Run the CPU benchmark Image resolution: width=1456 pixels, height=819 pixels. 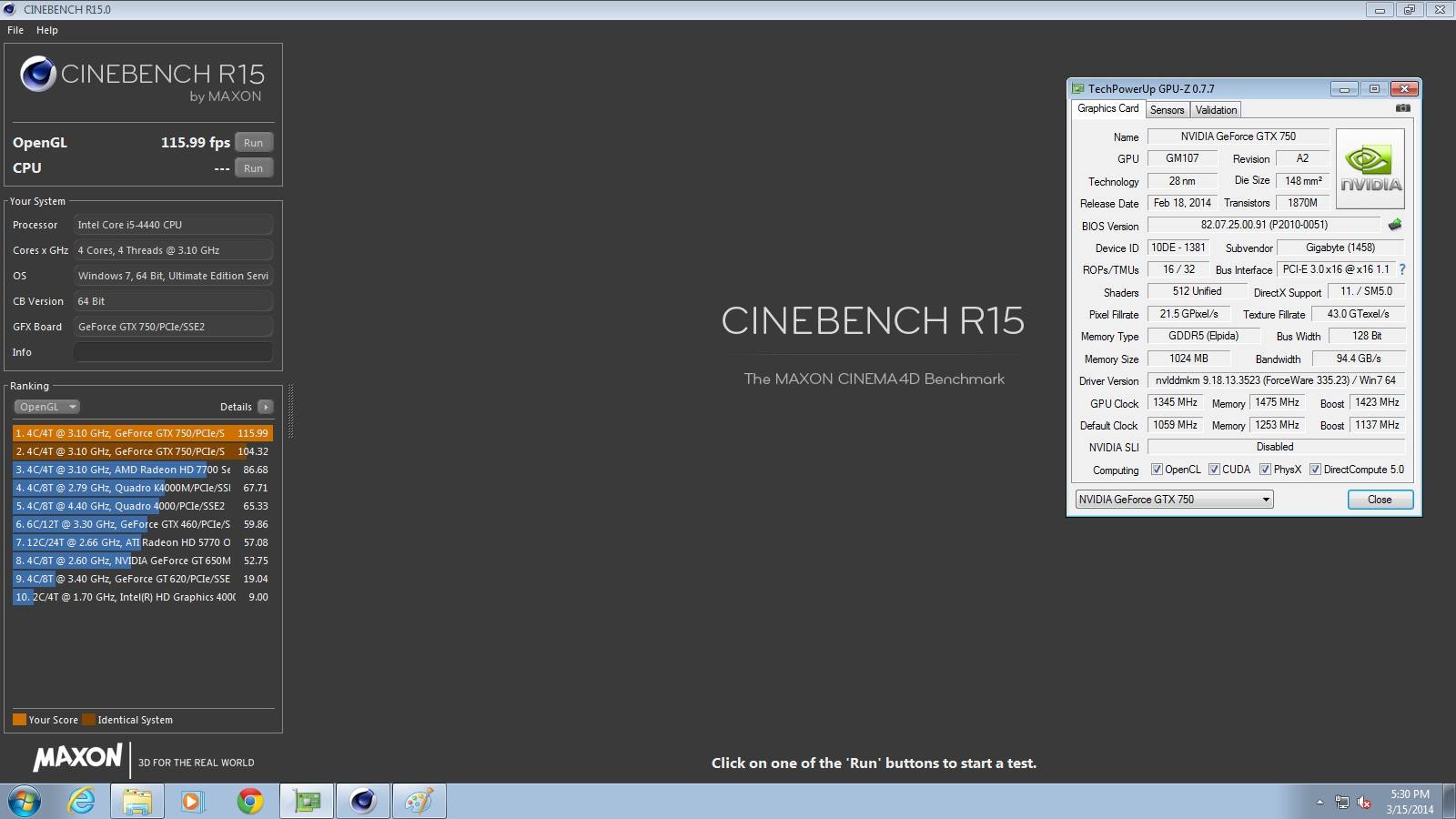(x=254, y=168)
